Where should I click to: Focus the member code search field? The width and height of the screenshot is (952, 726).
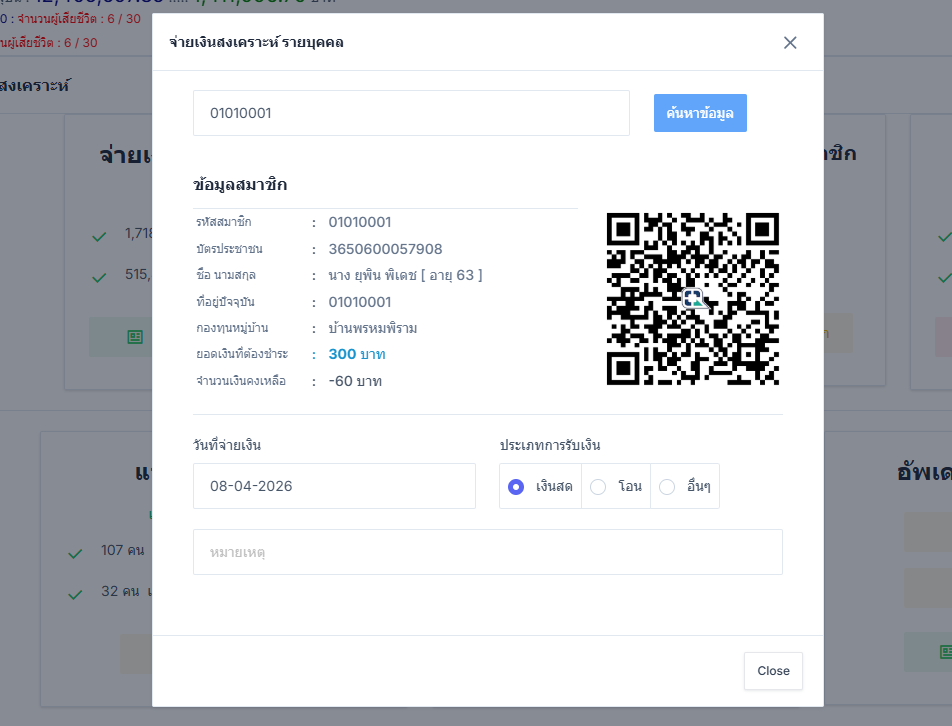tap(411, 113)
